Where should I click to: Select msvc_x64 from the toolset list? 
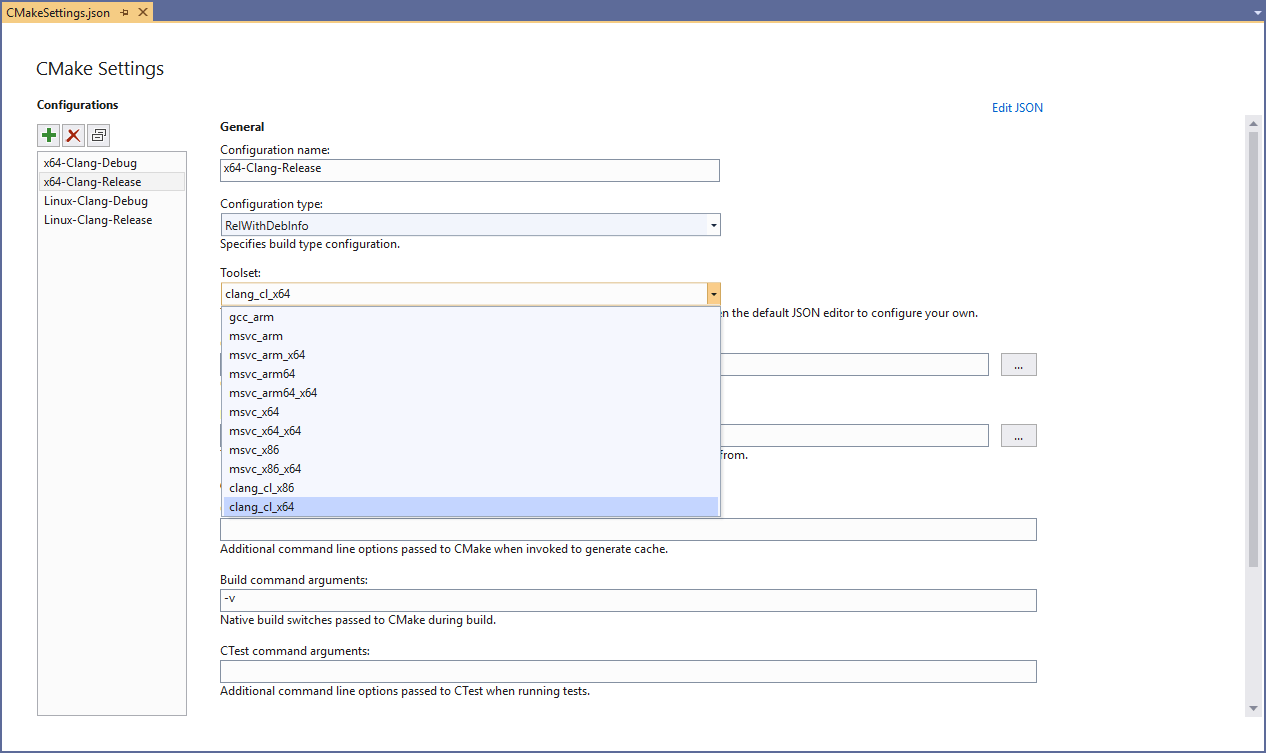tap(254, 411)
